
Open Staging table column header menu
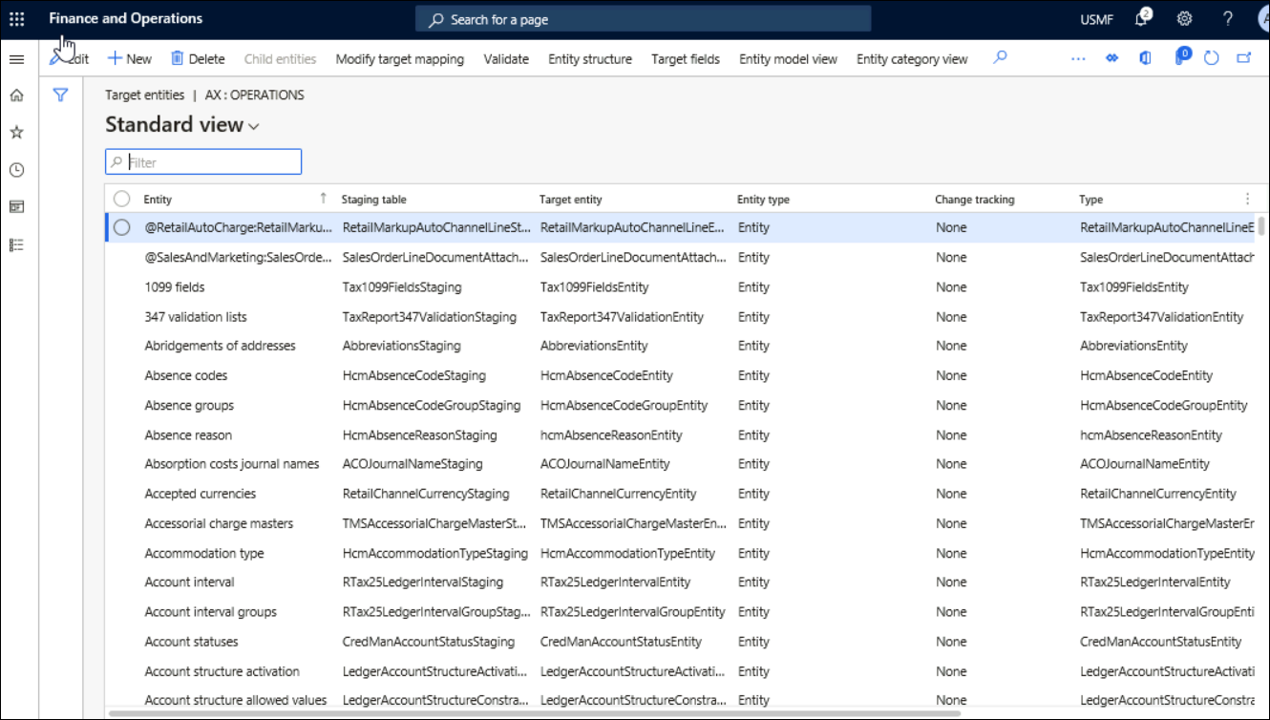pyautogui.click(x=373, y=199)
